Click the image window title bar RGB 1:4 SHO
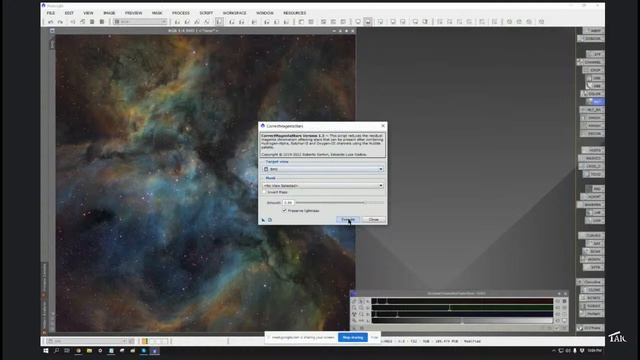This screenshot has width=640, height=360. pyautogui.click(x=193, y=31)
